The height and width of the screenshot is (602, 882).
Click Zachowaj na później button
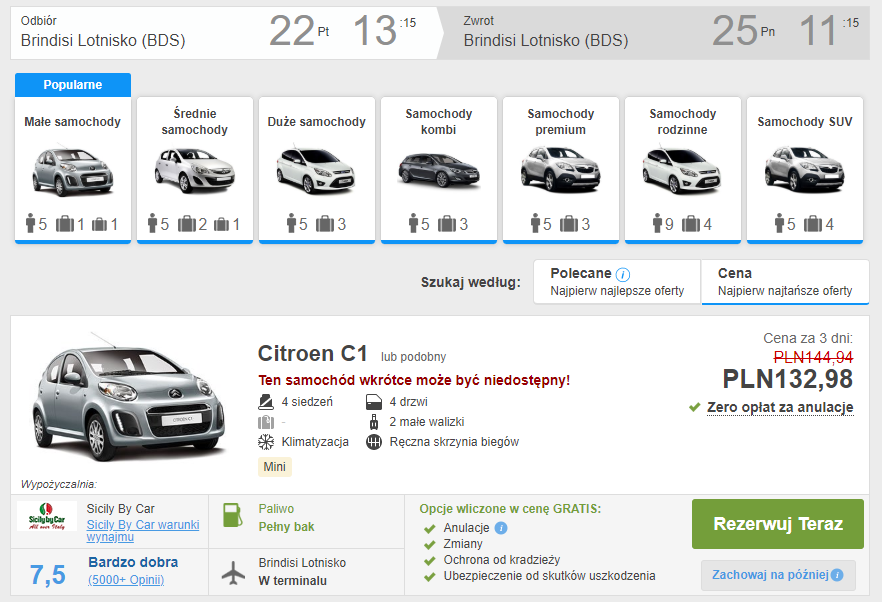[777, 575]
